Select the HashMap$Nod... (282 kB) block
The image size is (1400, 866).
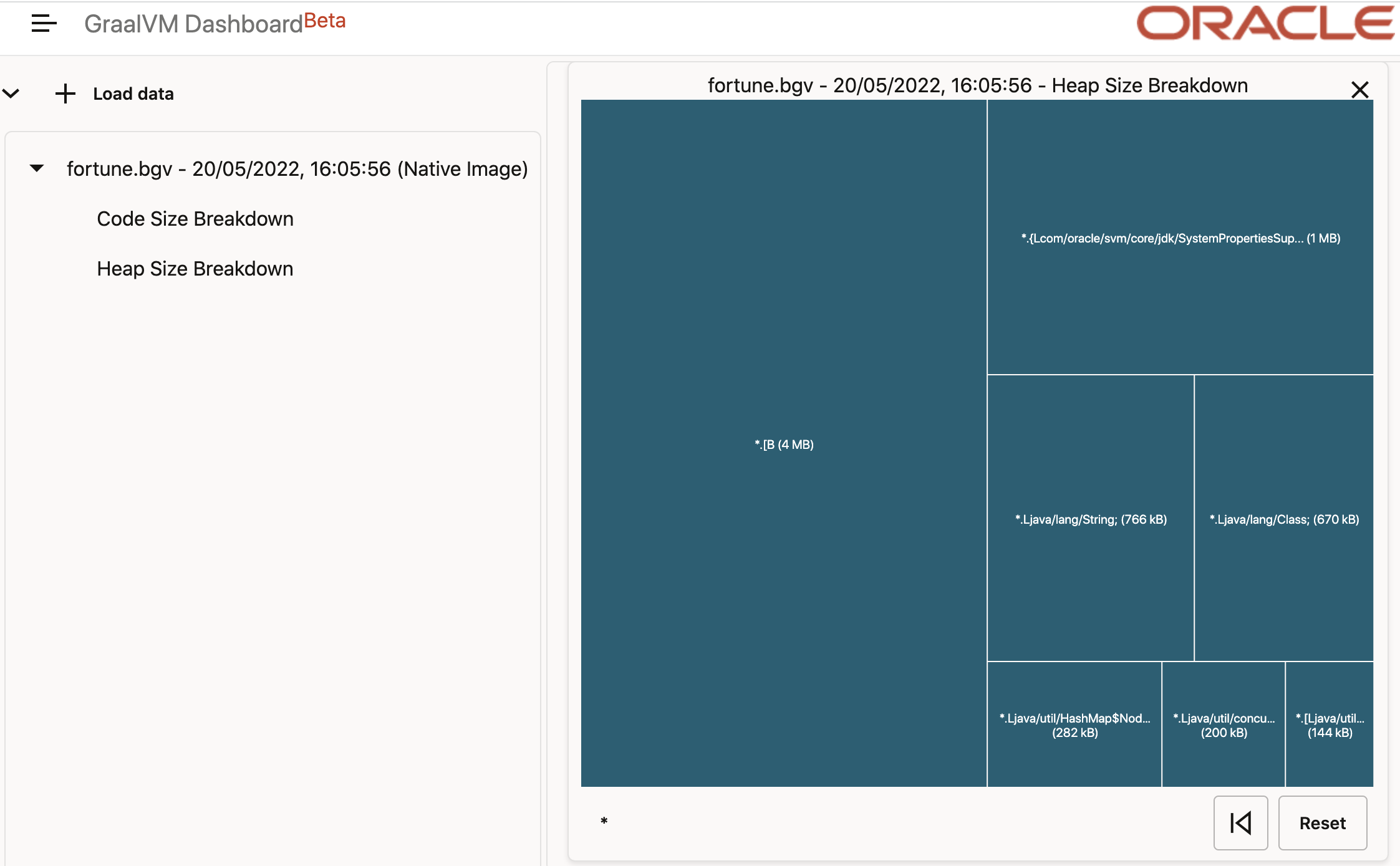pyautogui.click(x=1074, y=724)
